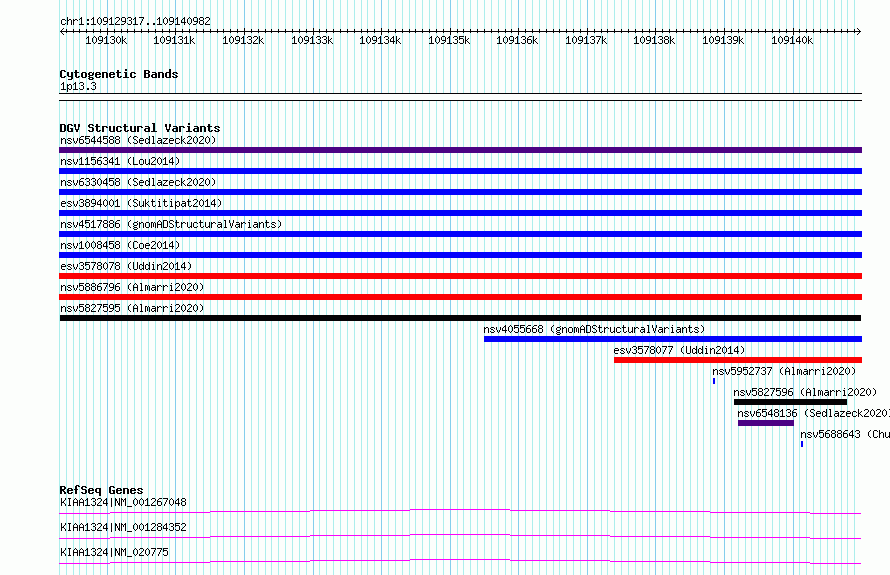Viewport: 890px width, 575px height.
Task: Click the esv3578078 (Uddin2014) label
Action: click(126, 266)
